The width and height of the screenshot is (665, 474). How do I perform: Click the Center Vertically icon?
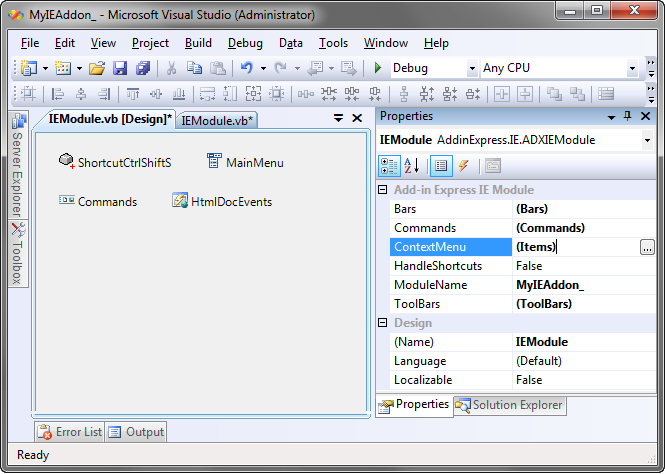[525, 94]
